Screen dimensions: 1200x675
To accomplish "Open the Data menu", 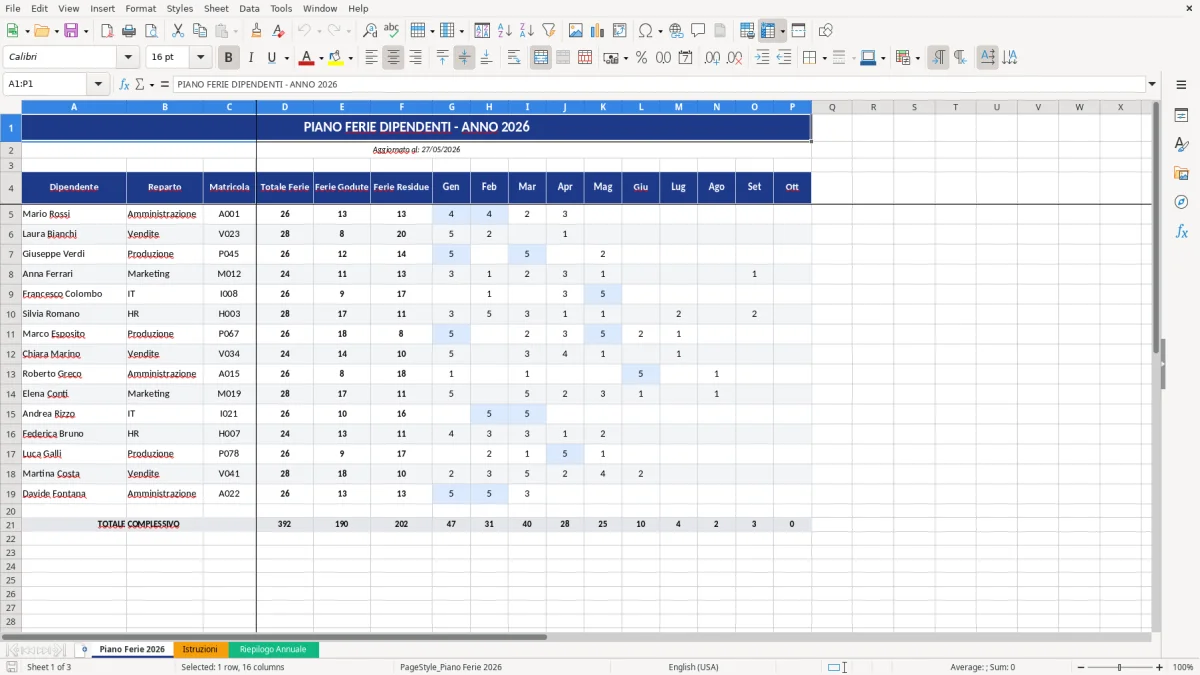I will pos(249,8).
